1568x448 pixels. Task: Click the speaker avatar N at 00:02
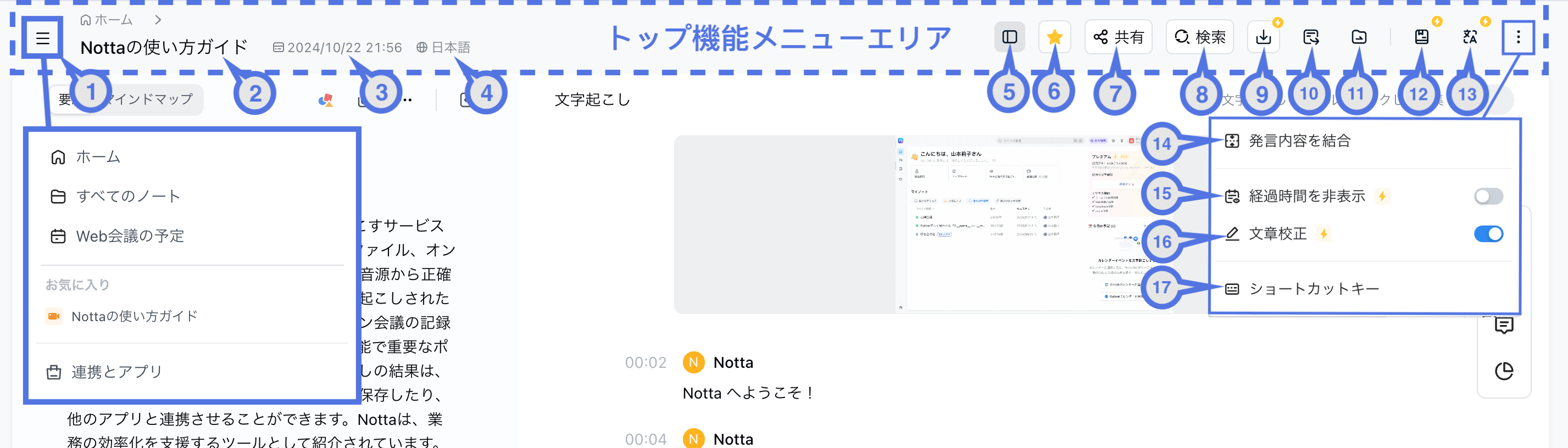click(x=693, y=362)
